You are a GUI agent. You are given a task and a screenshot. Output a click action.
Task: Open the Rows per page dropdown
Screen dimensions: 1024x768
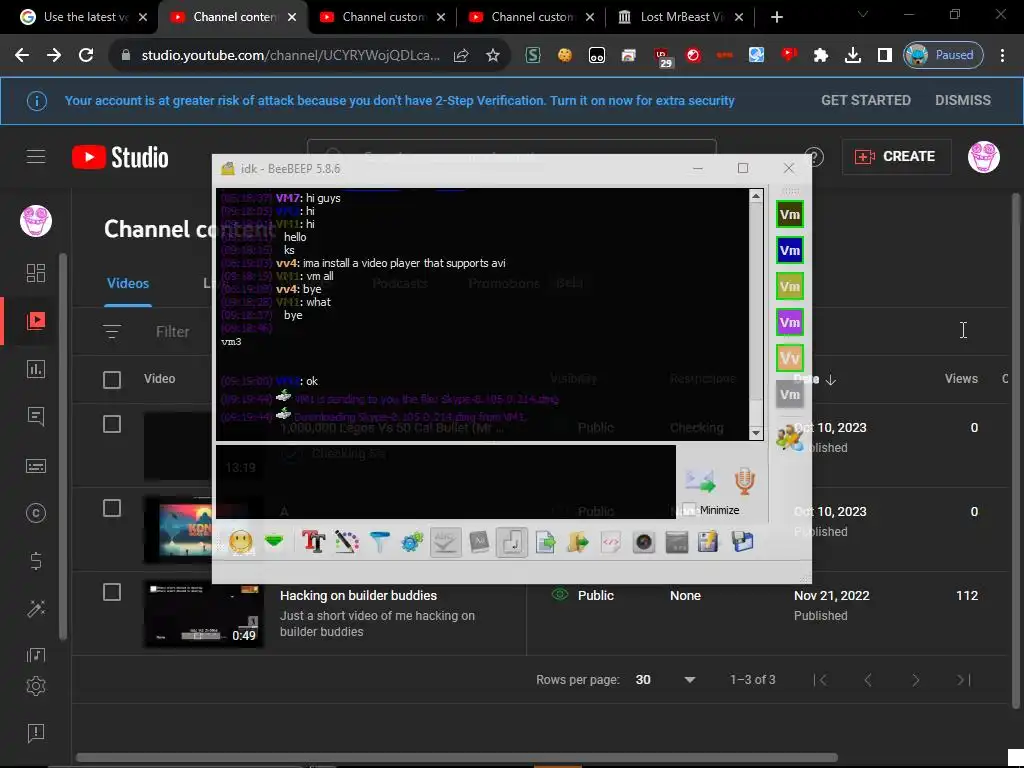(665, 680)
